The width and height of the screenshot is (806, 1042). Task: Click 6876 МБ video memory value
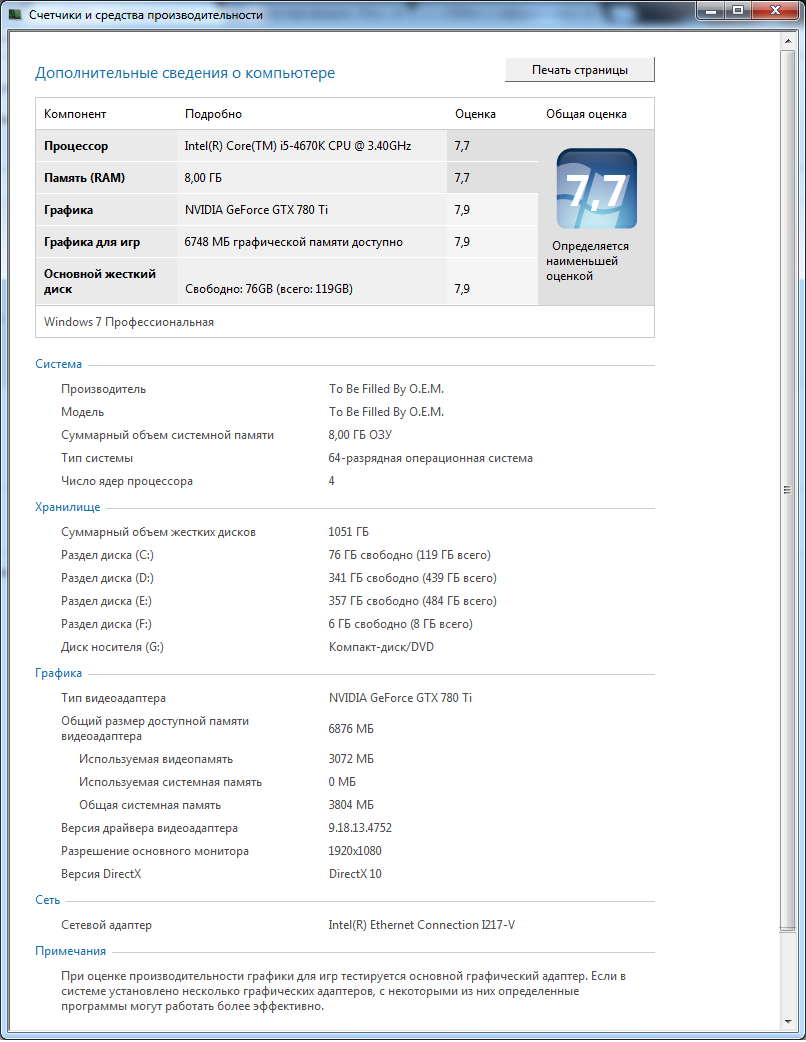point(351,729)
